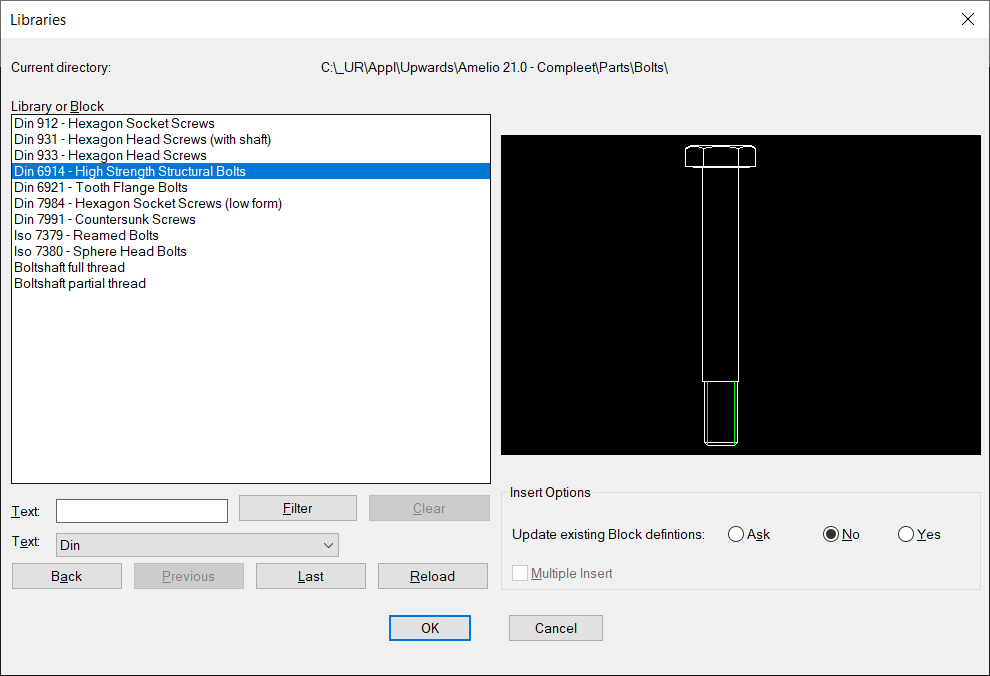The width and height of the screenshot is (990, 676).
Task: Click the Last button
Action: tap(311, 576)
